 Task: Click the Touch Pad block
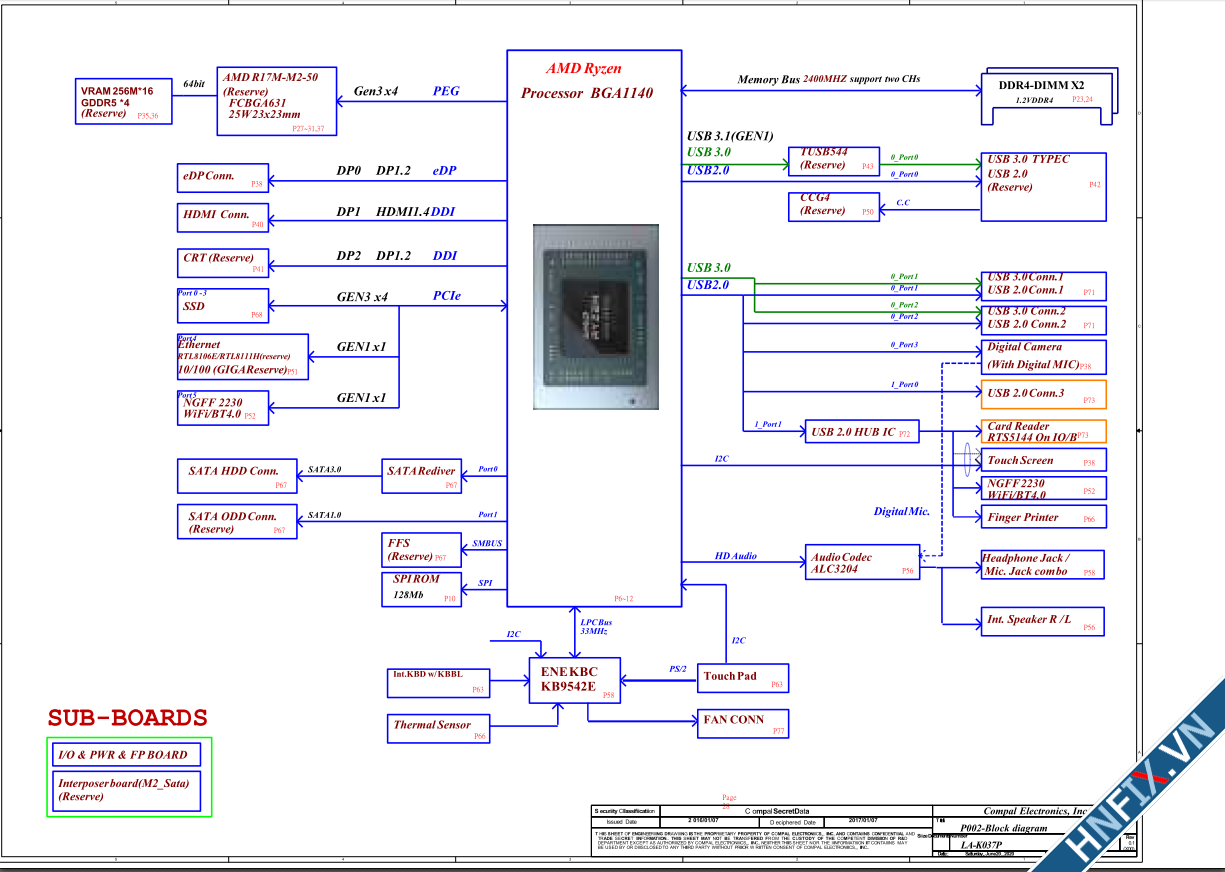click(x=742, y=678)
